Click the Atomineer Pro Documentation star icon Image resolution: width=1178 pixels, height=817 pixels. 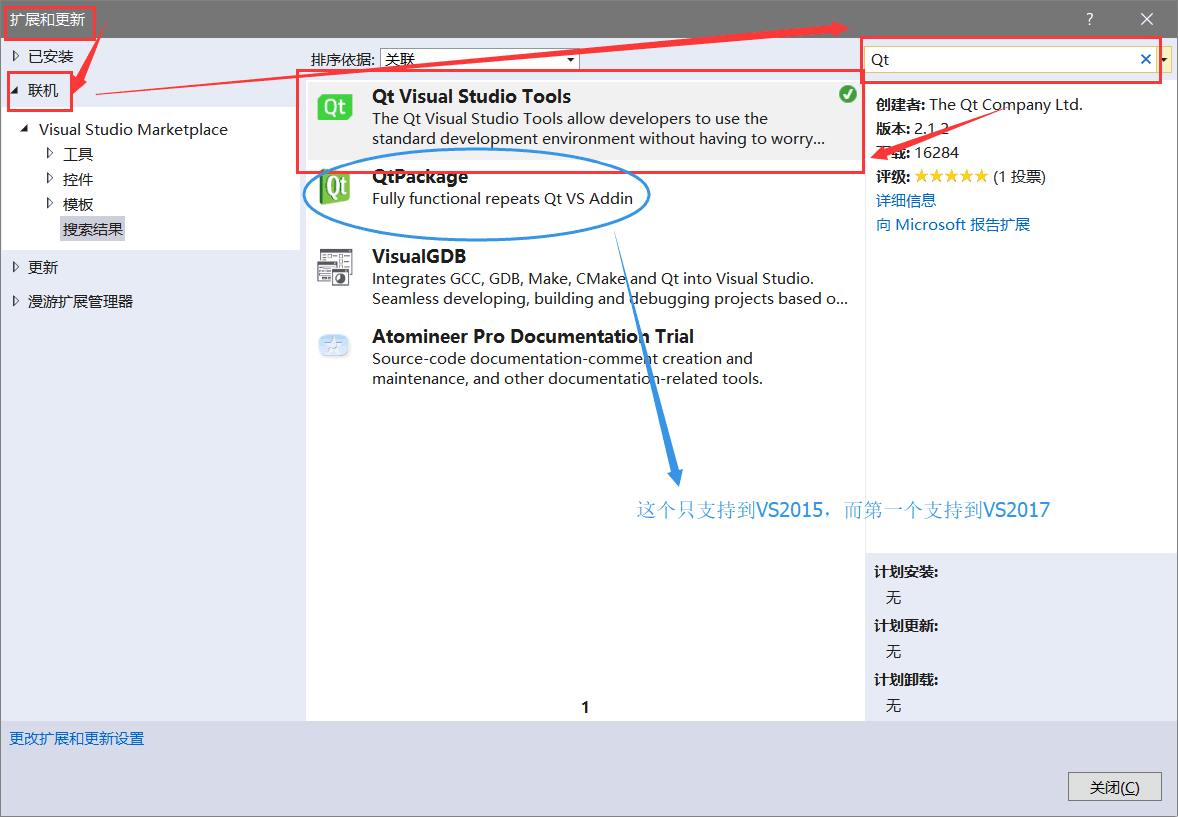334,346
